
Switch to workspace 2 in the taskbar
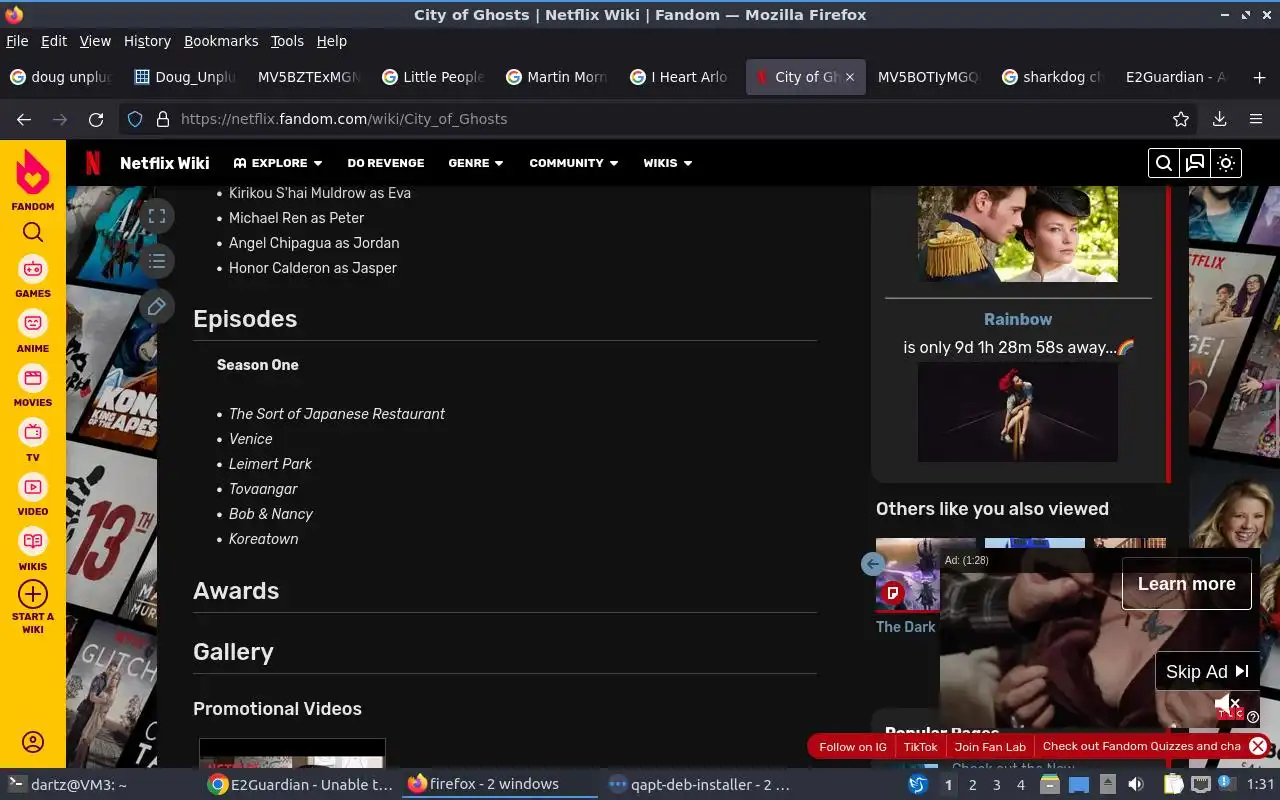click(x=972, y=785)
